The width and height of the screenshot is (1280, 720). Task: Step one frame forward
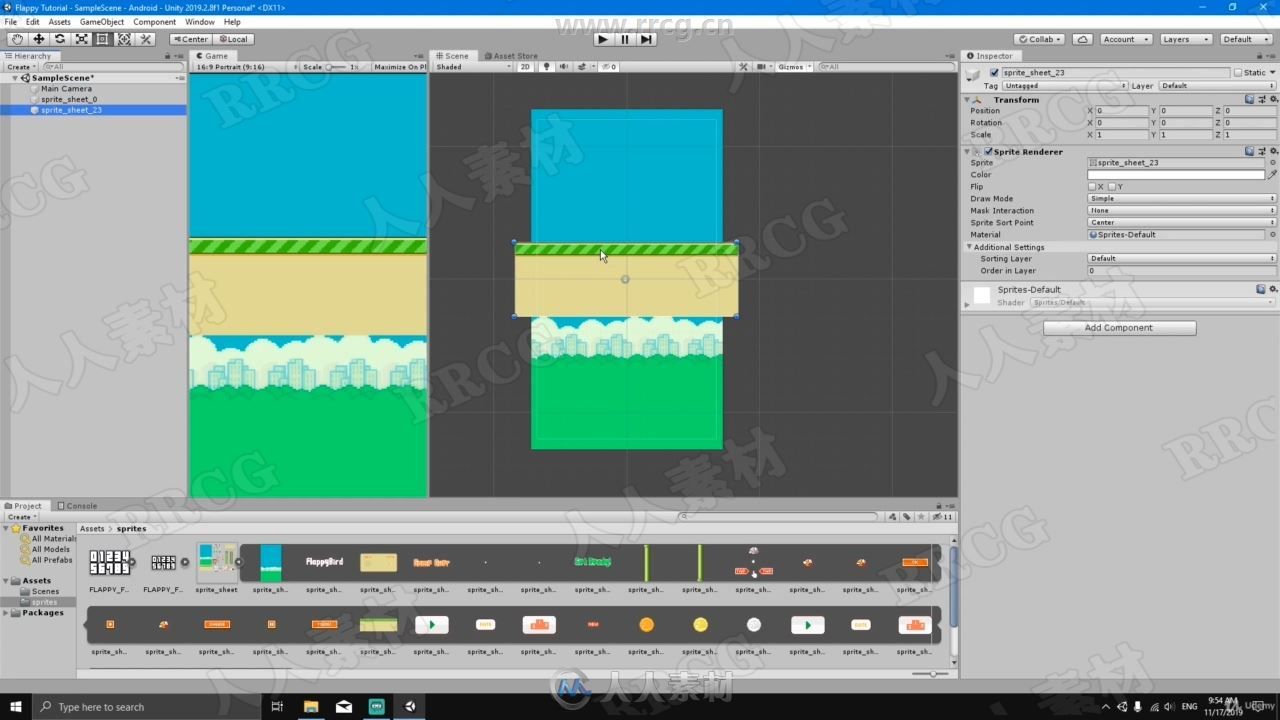(x=647, y=39)
